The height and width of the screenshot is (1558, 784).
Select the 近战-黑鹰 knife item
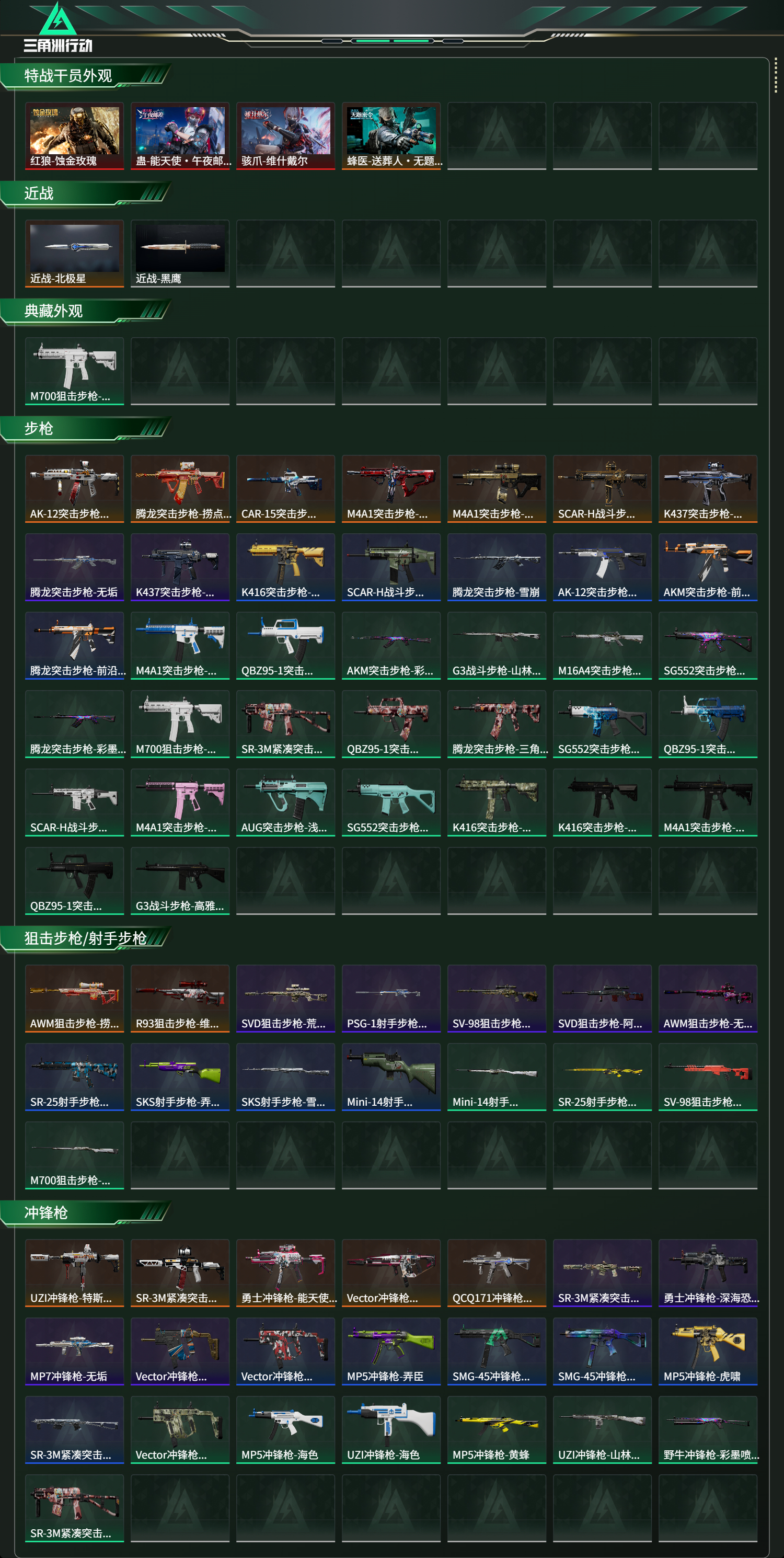click(x=180, y=254)
